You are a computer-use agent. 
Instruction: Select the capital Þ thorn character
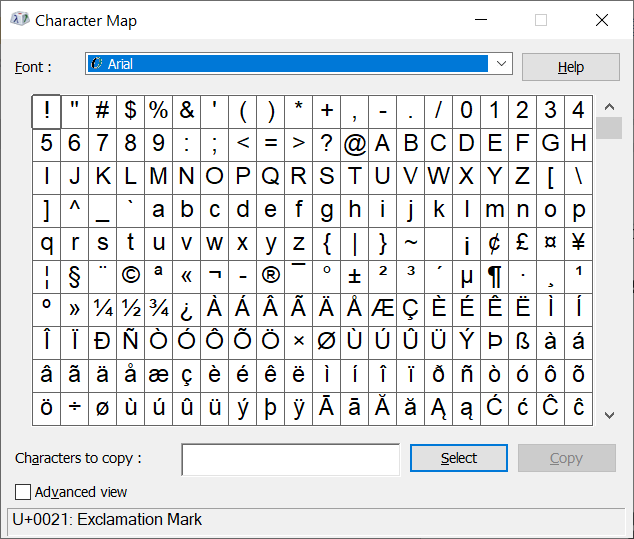[x=495, y=343]
